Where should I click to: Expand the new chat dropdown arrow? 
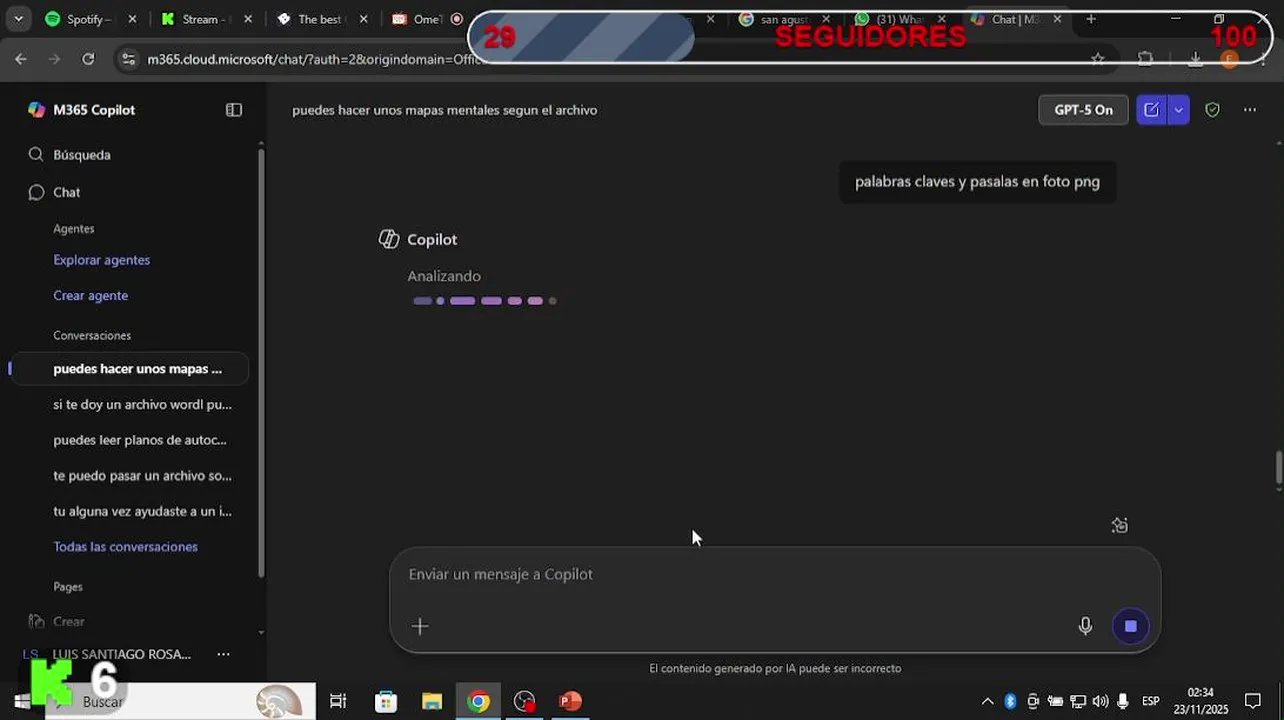[x=1178, y=110]
